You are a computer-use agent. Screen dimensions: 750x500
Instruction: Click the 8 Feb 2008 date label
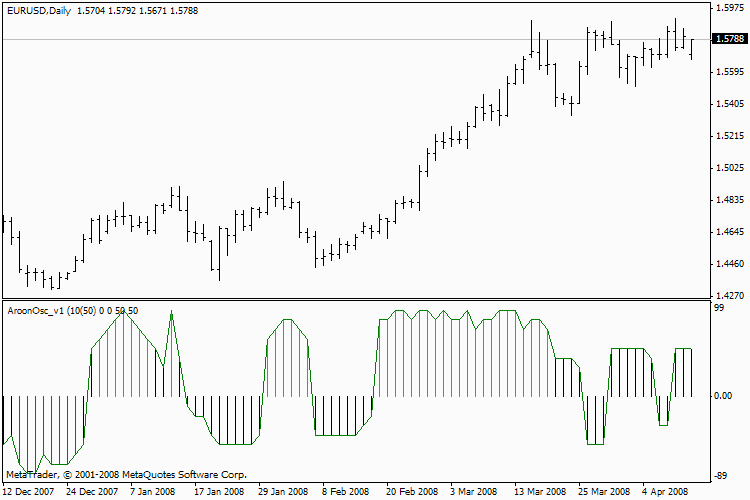click(345, 492)
